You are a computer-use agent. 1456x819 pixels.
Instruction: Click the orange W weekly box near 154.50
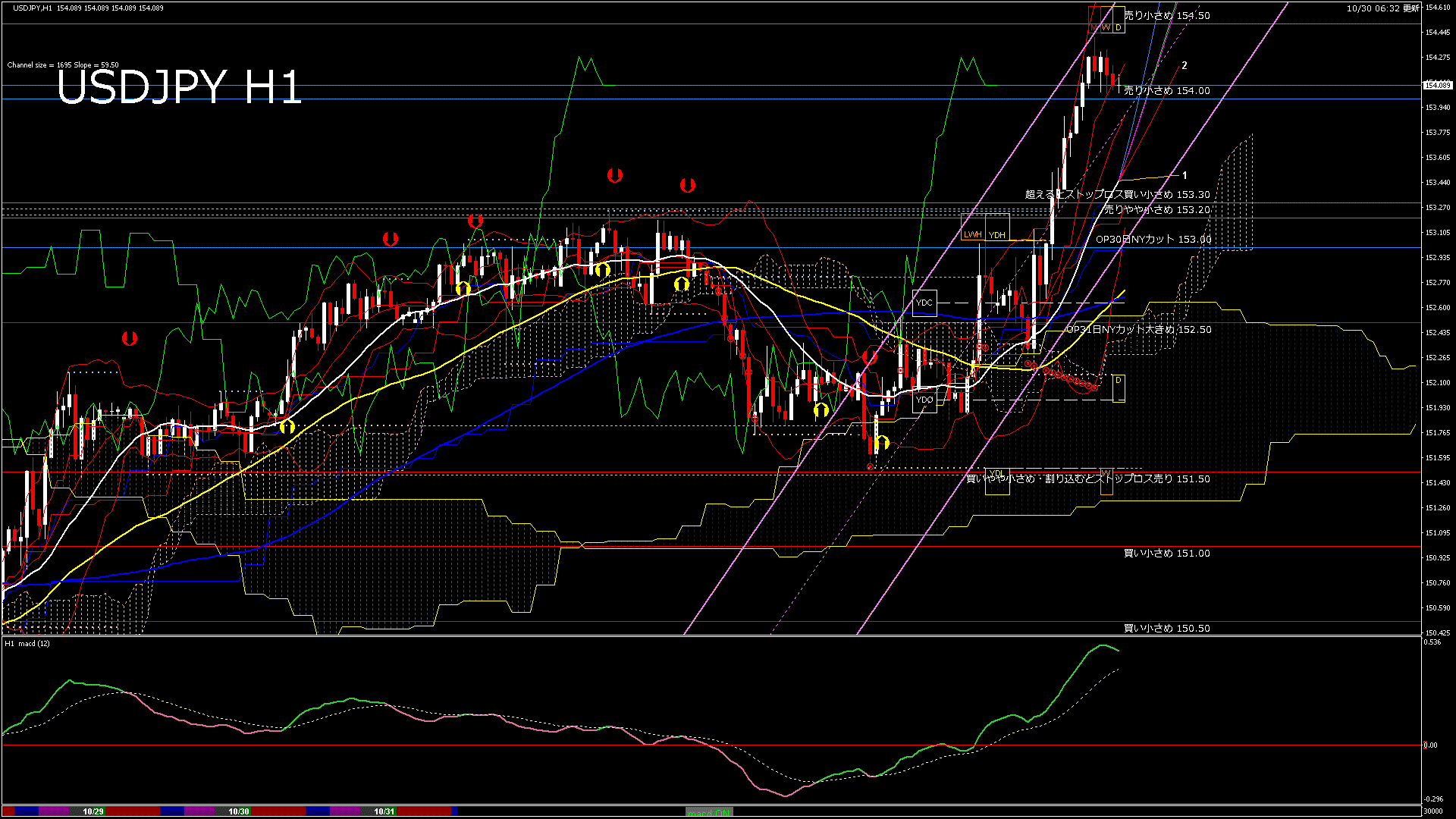click(1106, 27)
